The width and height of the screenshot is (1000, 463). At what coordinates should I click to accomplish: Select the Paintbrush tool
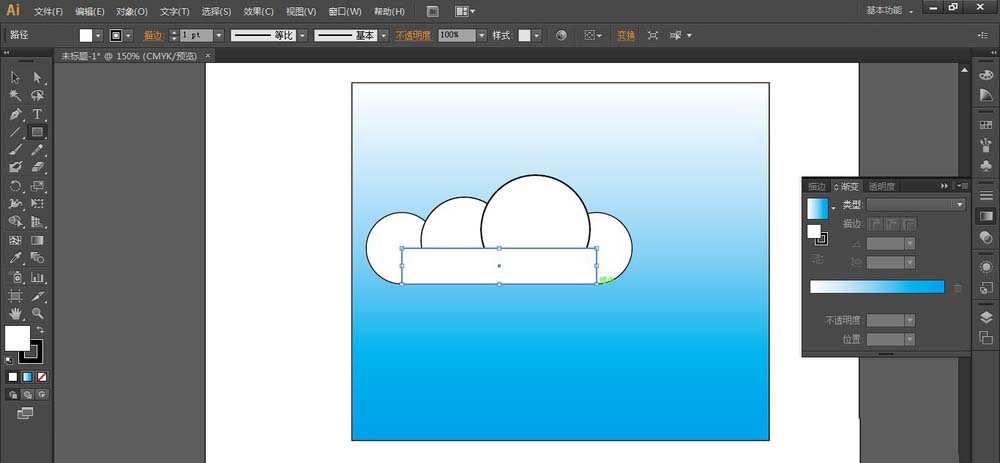[16, 150]
